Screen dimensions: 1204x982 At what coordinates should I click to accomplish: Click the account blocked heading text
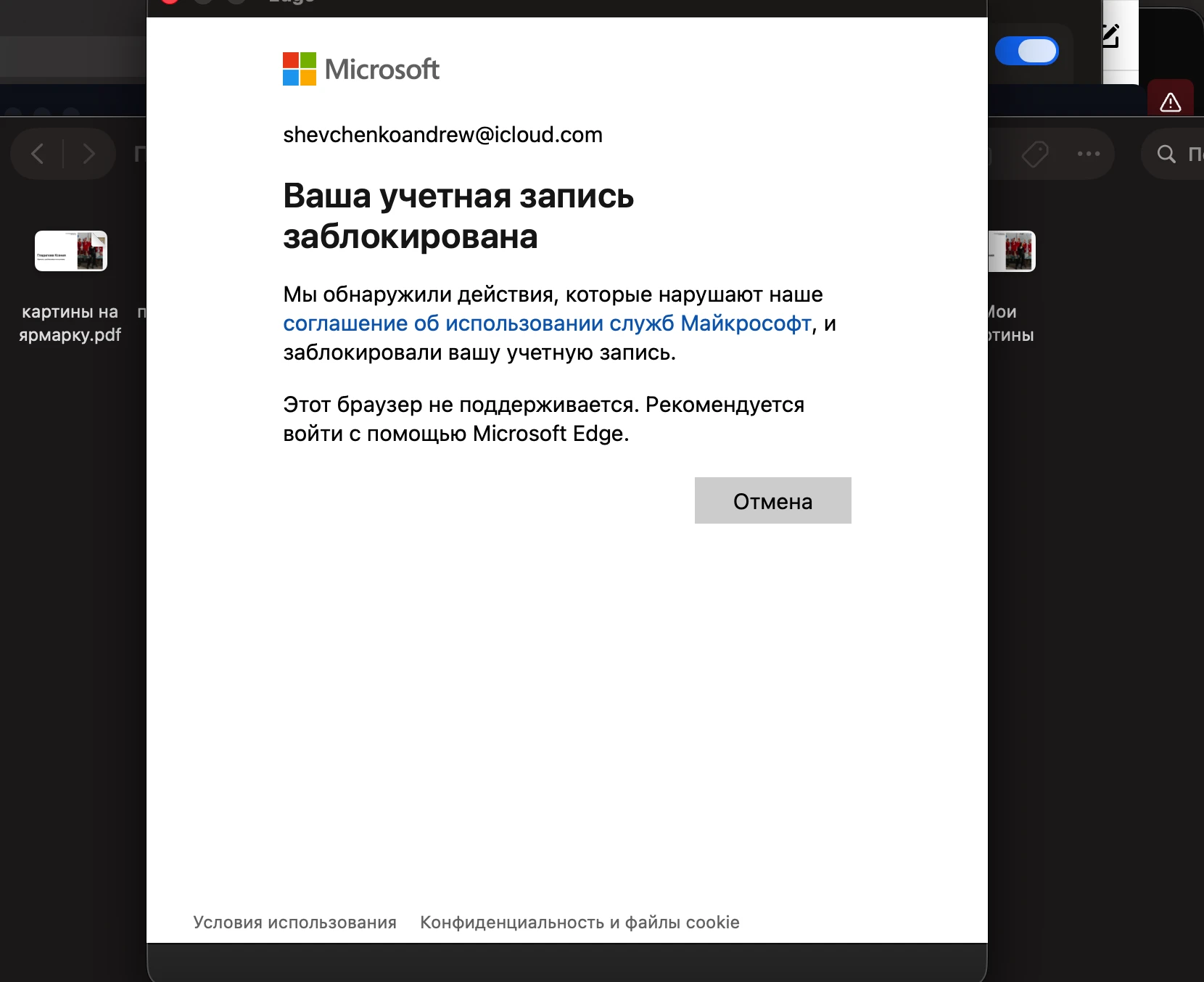point(458,216)
